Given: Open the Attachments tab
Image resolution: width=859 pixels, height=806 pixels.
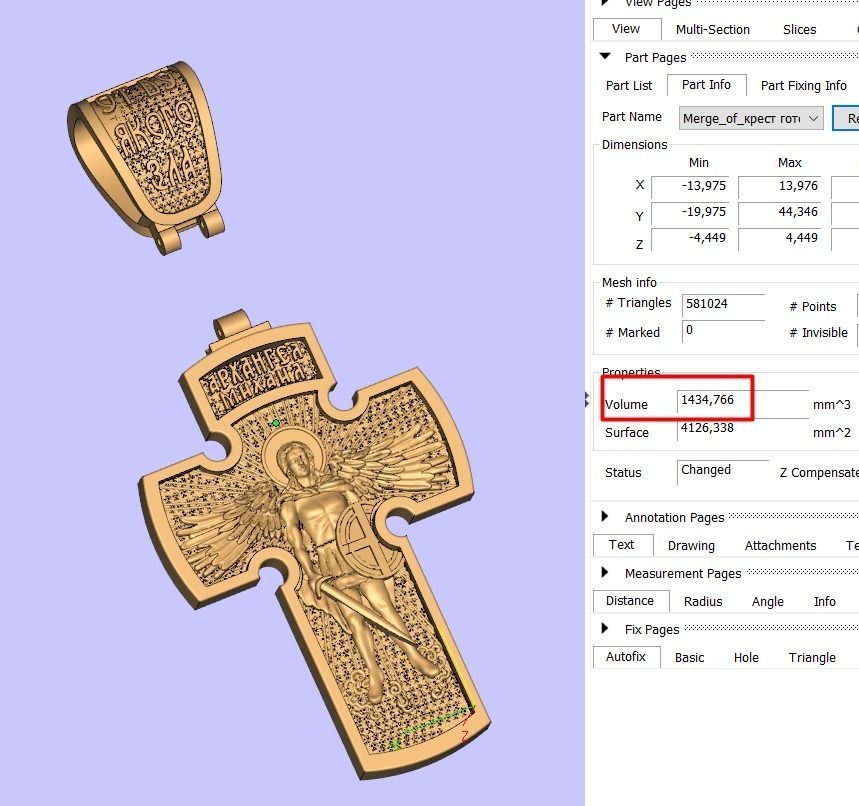Looking at the screenshot, I should point(780,546).
